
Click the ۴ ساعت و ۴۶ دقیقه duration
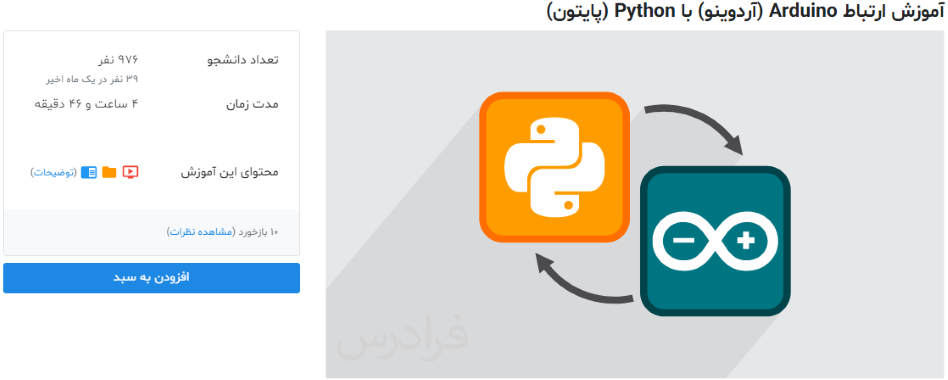86,104
